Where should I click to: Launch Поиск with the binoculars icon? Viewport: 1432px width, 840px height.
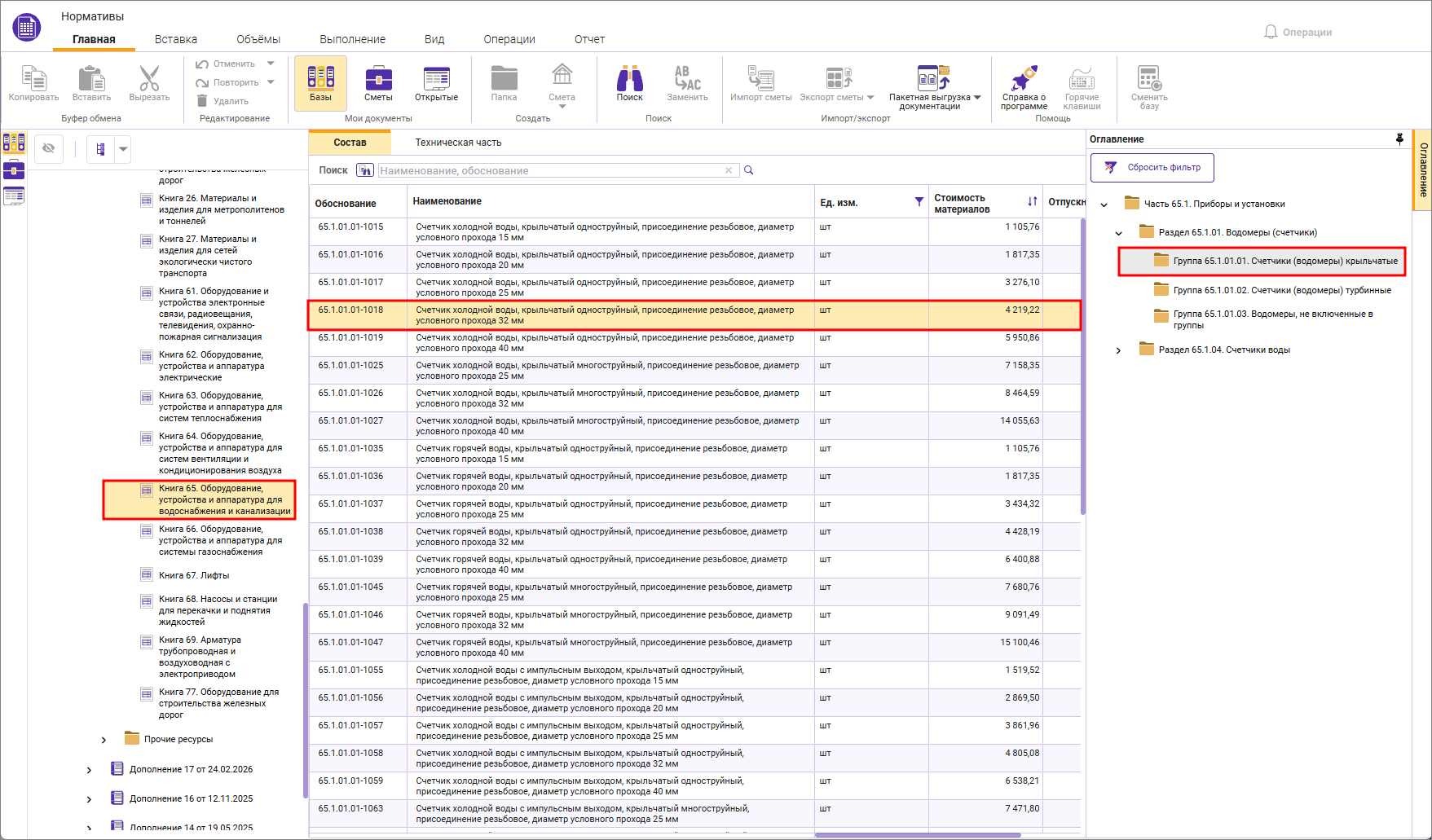[x=629, y=78]
